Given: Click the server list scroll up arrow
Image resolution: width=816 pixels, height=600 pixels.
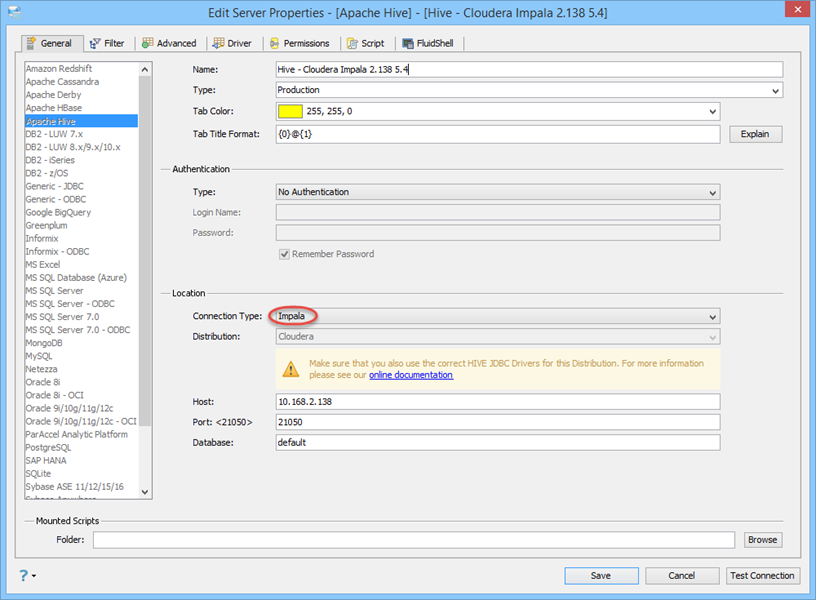Looking at the screenshot, I should coord(145,69).
